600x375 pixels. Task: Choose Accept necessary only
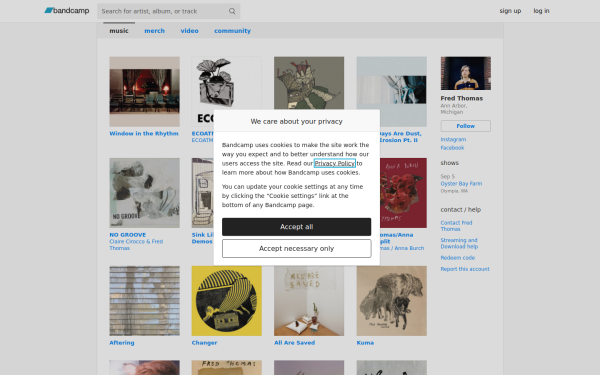click(297, 249)
